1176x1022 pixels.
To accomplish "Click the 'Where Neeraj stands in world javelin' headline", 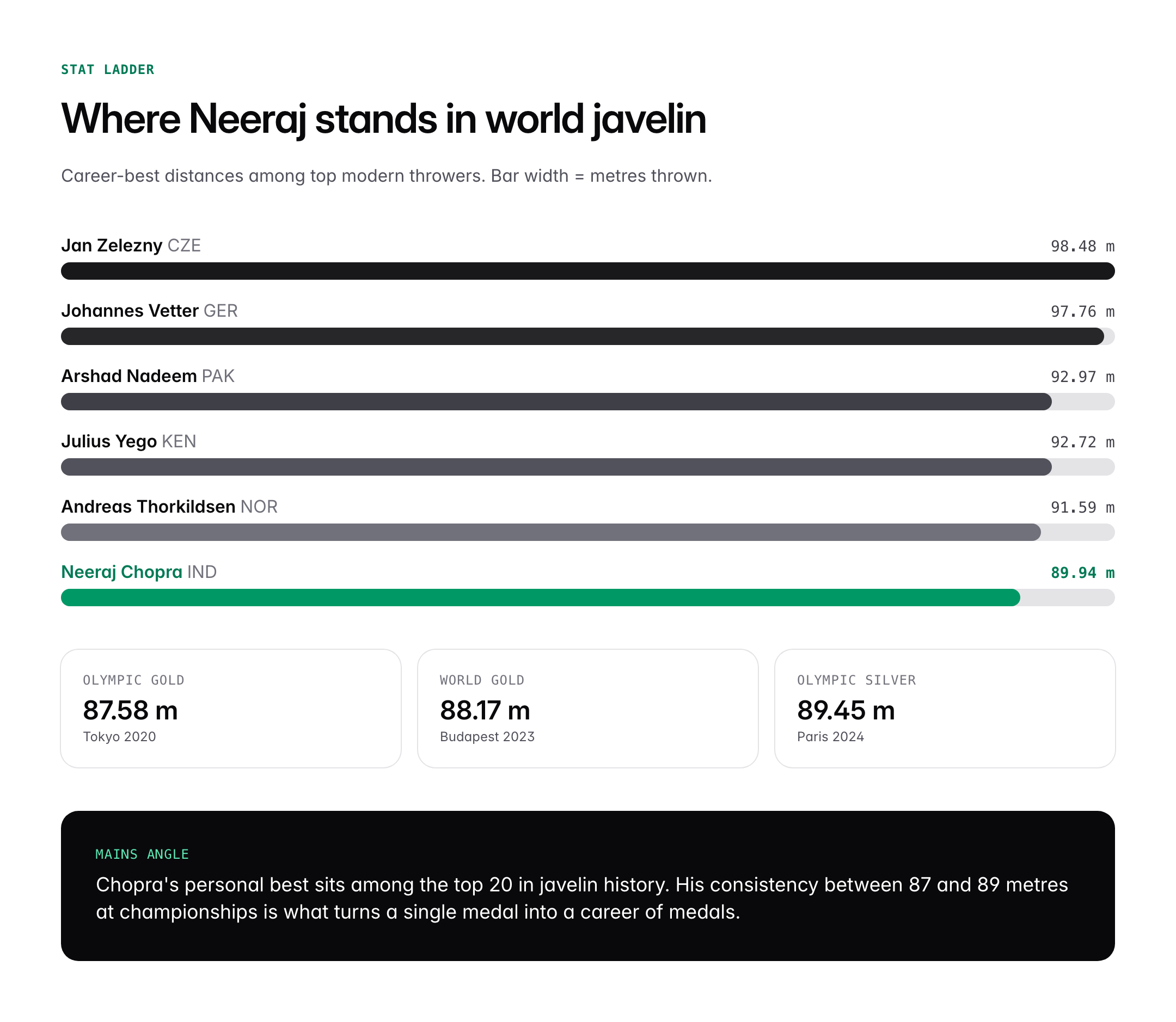I will coord(383,119).
